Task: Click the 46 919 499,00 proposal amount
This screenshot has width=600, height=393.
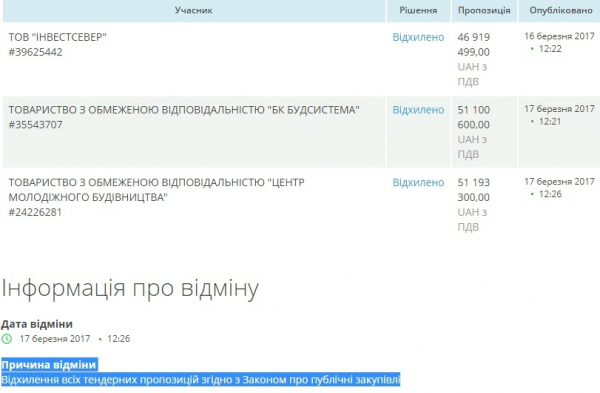Action: (x=474, y=44)
